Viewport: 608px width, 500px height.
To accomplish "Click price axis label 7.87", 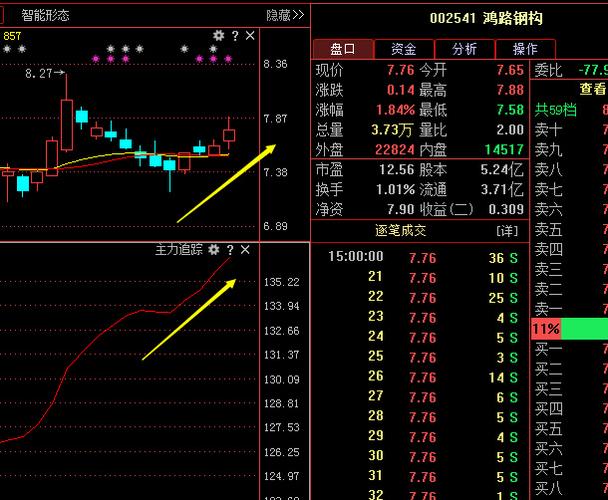I will point(275,119).
